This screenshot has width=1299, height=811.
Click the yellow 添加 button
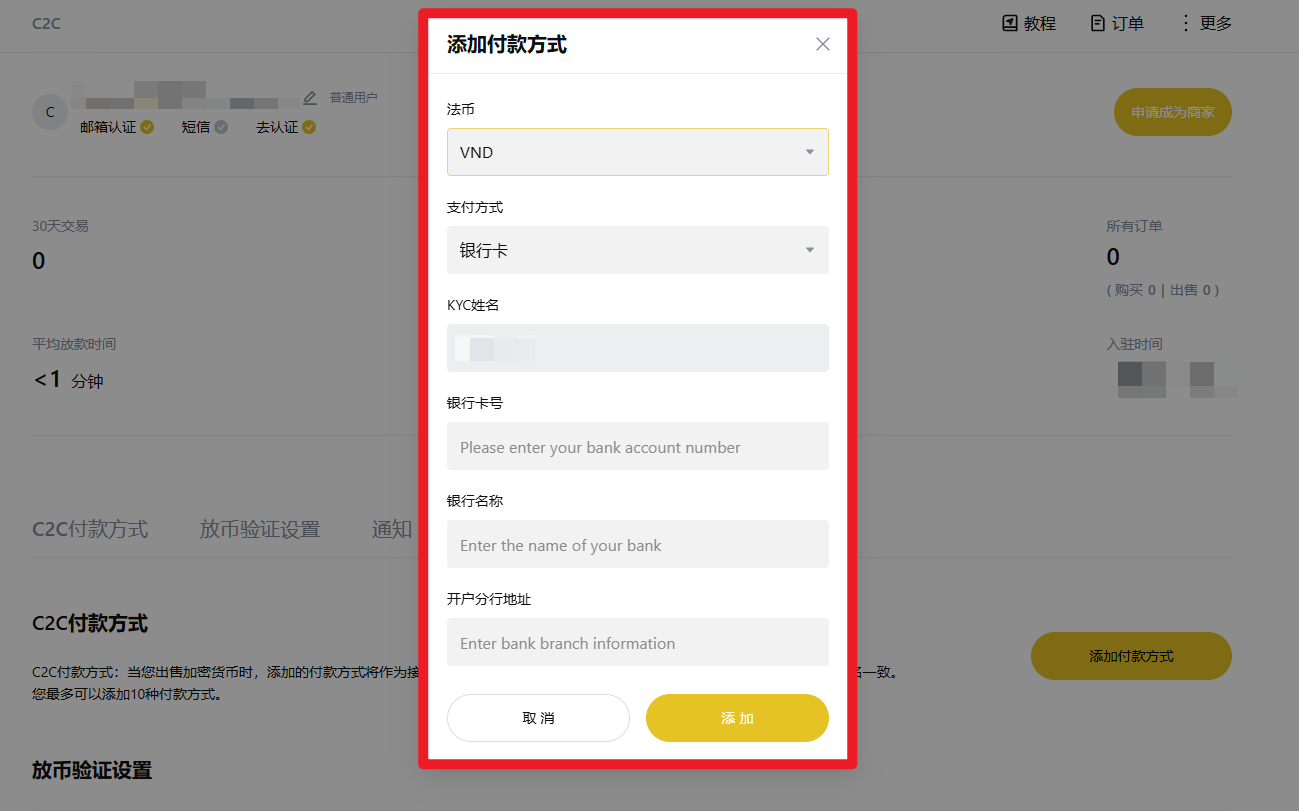point(737,718)
